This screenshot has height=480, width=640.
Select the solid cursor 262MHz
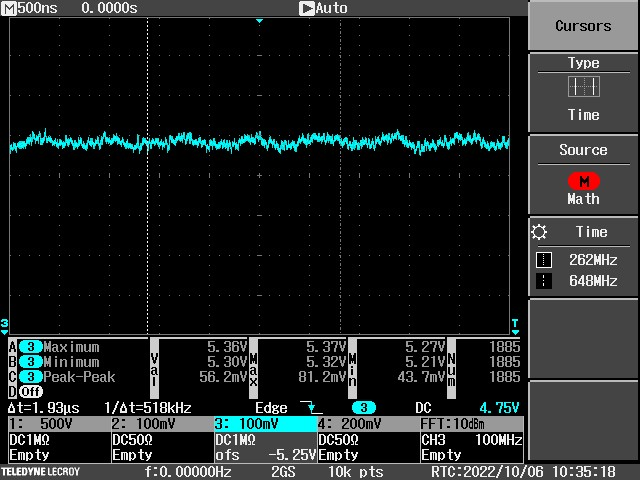[577, 260]
